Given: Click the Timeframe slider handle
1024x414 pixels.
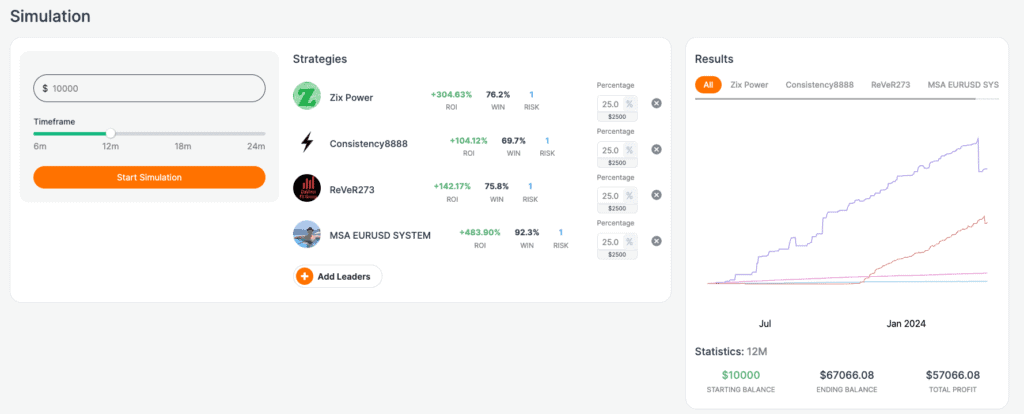Looking at the screenshot, I should pos(111,133).
